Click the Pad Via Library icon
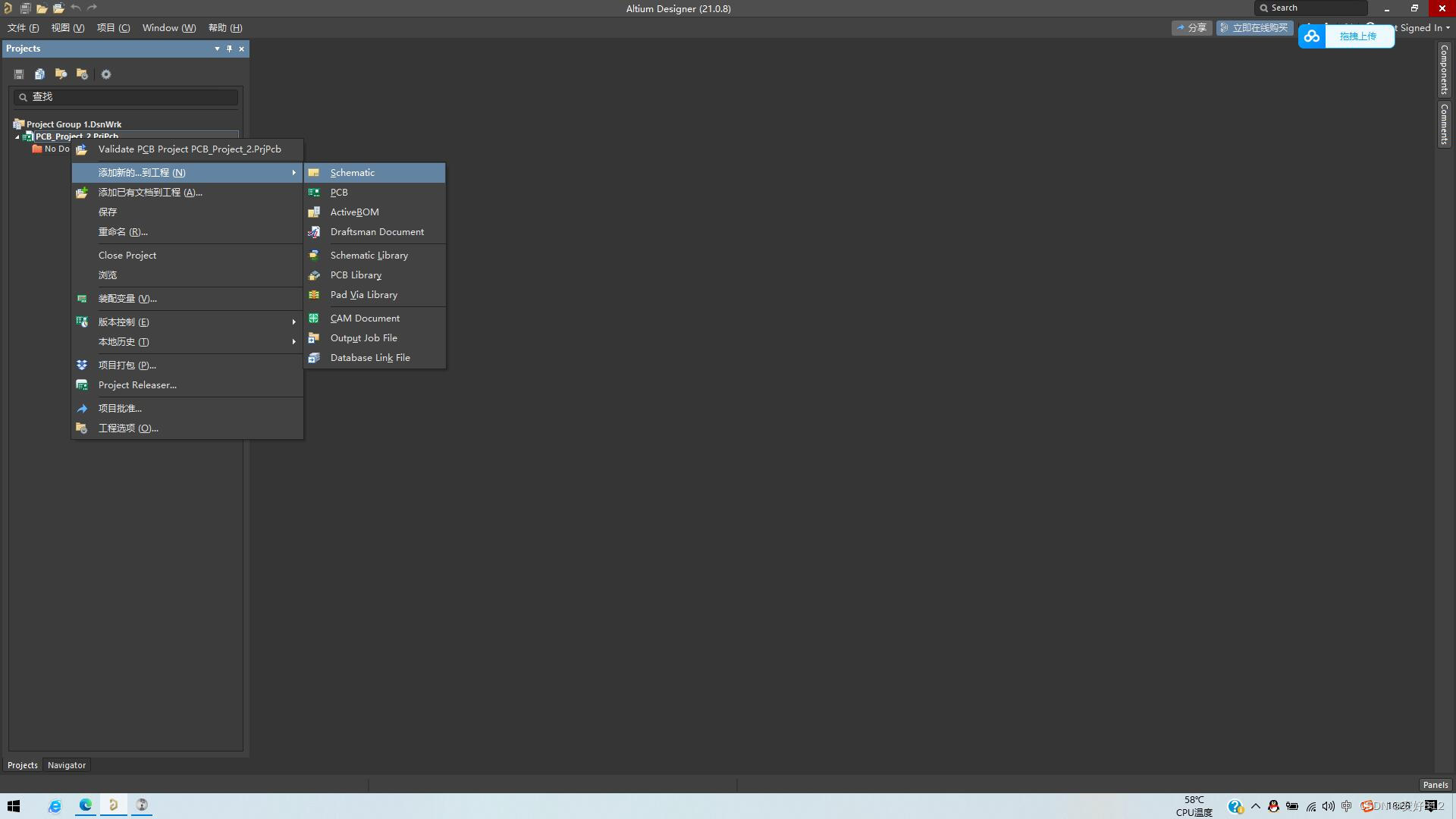Viewport: 1456px width, 819px height. (314, 295)
